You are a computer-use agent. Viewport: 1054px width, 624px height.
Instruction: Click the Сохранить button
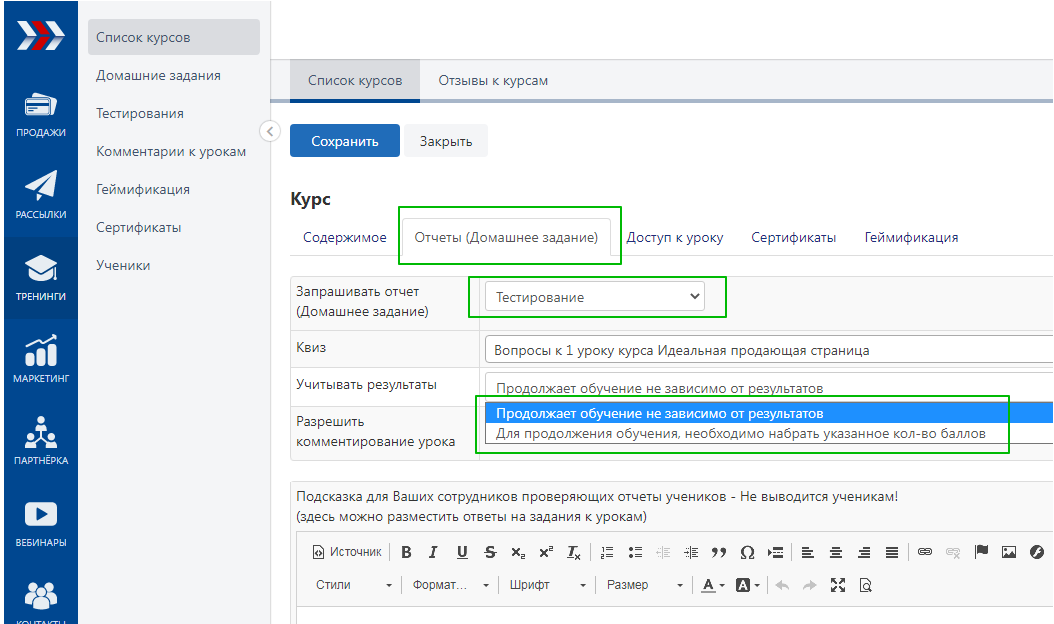345,141
